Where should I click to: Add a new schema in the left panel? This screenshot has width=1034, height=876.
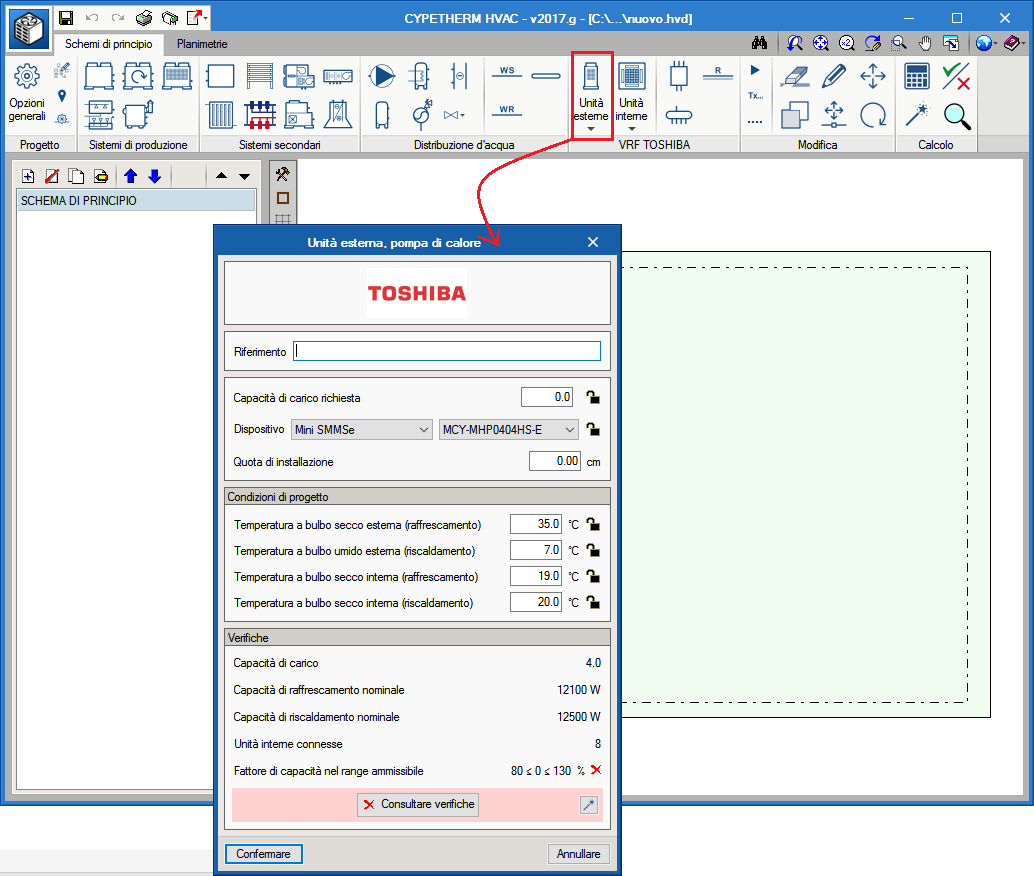[28, 176]
